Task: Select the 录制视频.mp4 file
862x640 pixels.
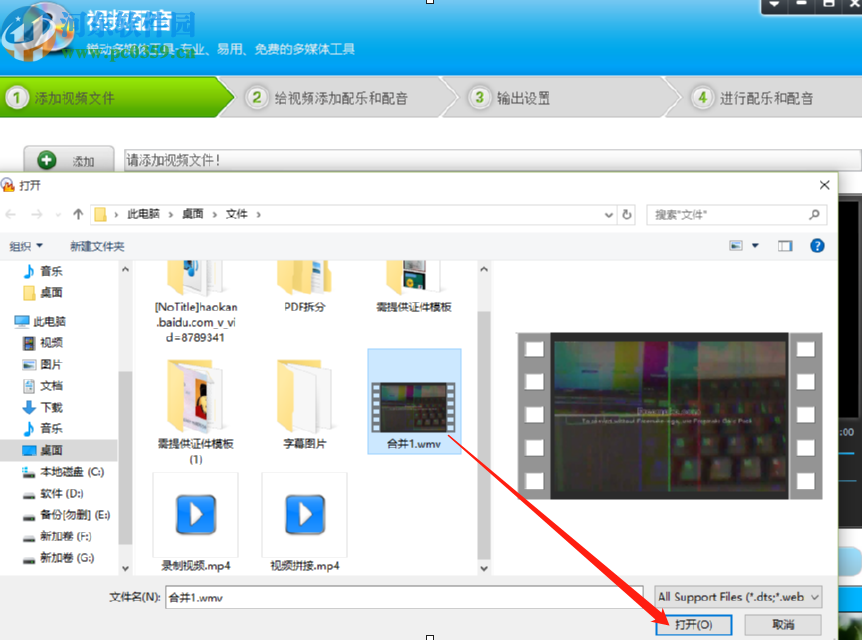Action: 196,522
